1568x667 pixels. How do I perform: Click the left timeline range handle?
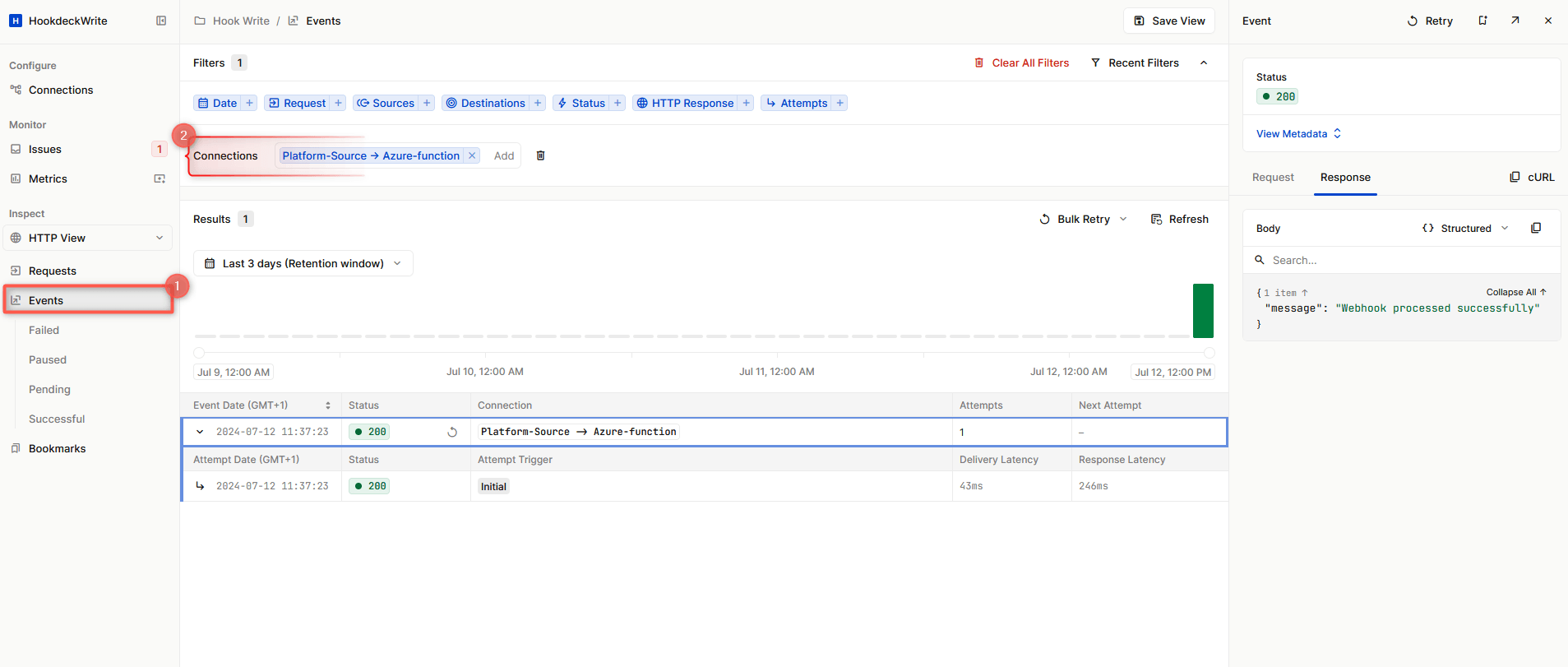coord(199,353)
